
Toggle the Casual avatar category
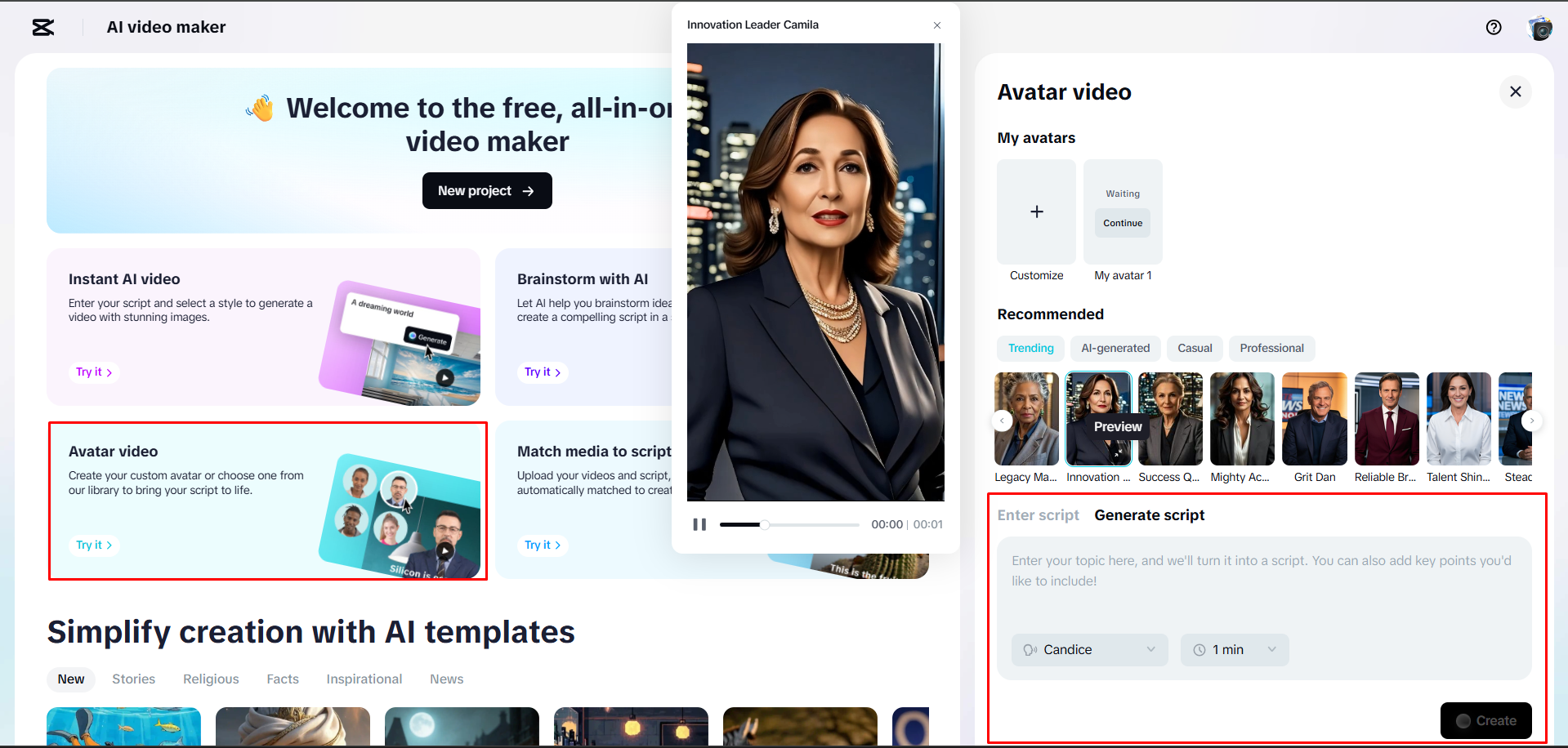pos(1194,348)
